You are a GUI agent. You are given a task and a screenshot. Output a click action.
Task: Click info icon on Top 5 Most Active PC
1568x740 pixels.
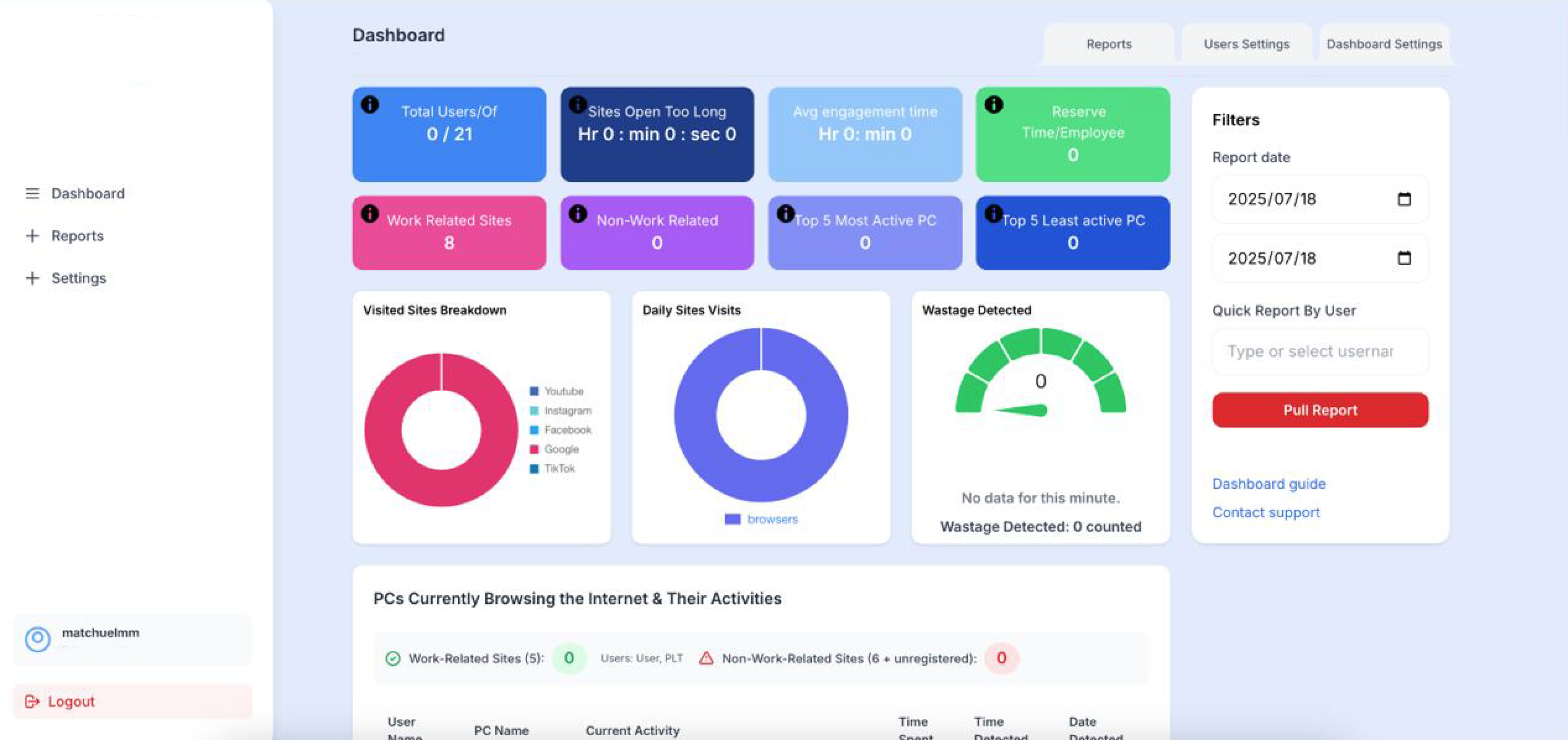click(785, 213)
